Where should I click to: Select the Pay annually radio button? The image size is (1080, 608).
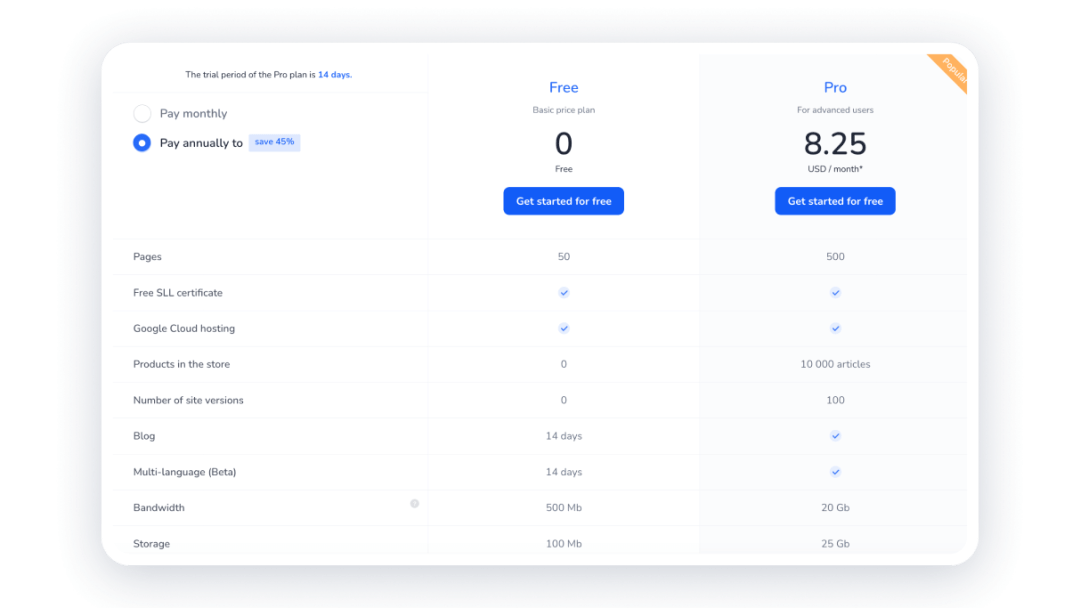pos(142,143)
